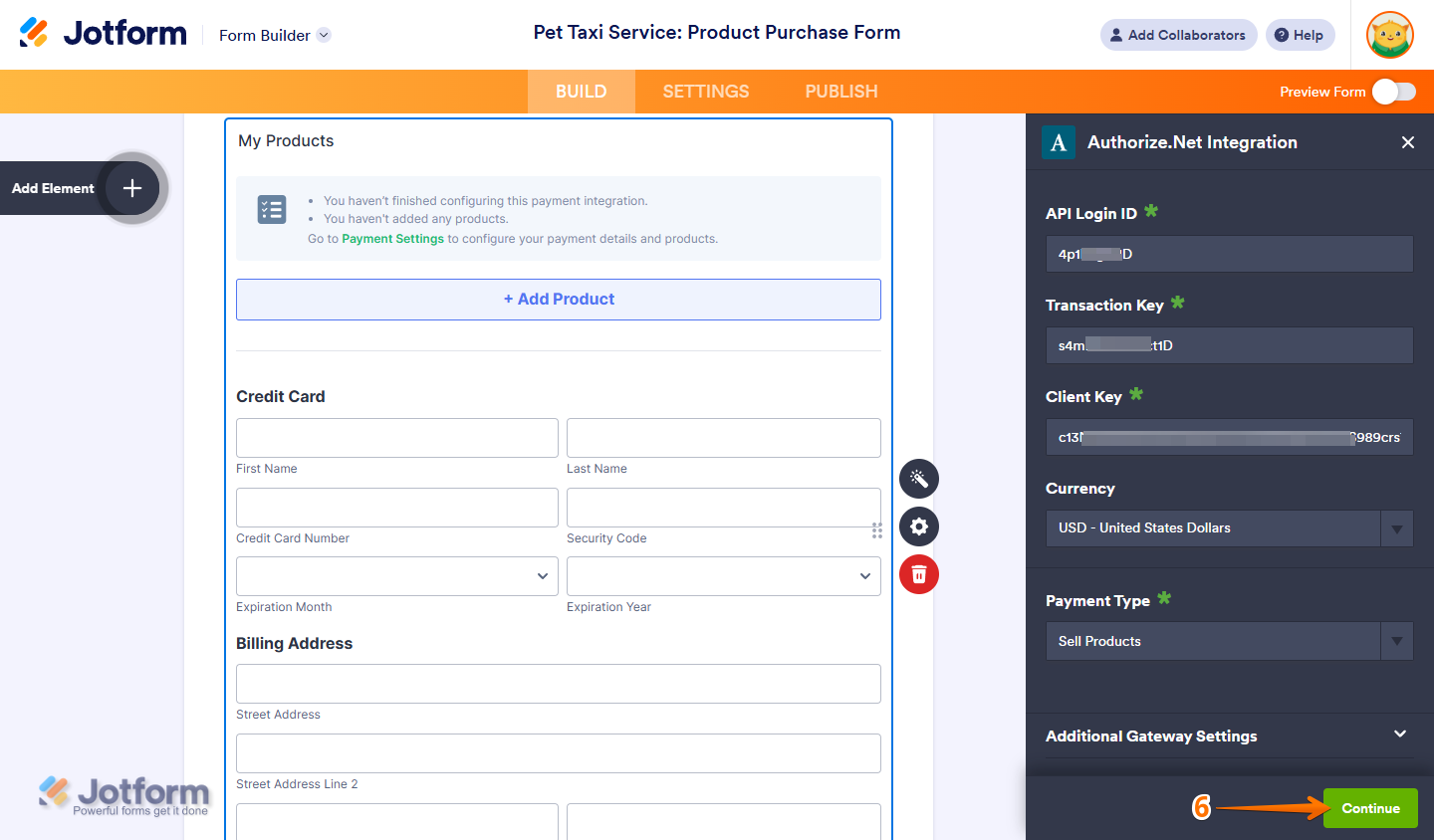
Task: Open the Payment Type dropdown
Action: [1396, 641]
